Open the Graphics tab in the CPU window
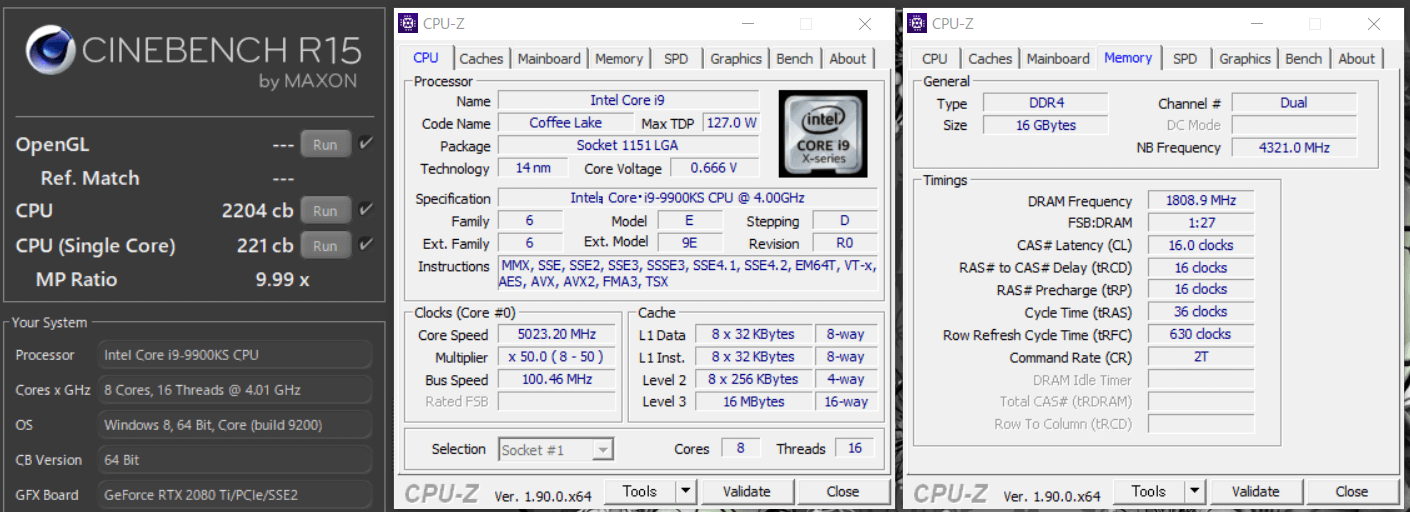Image resolution: width=1410 pixels, height=512 pixels. (736, 59)
